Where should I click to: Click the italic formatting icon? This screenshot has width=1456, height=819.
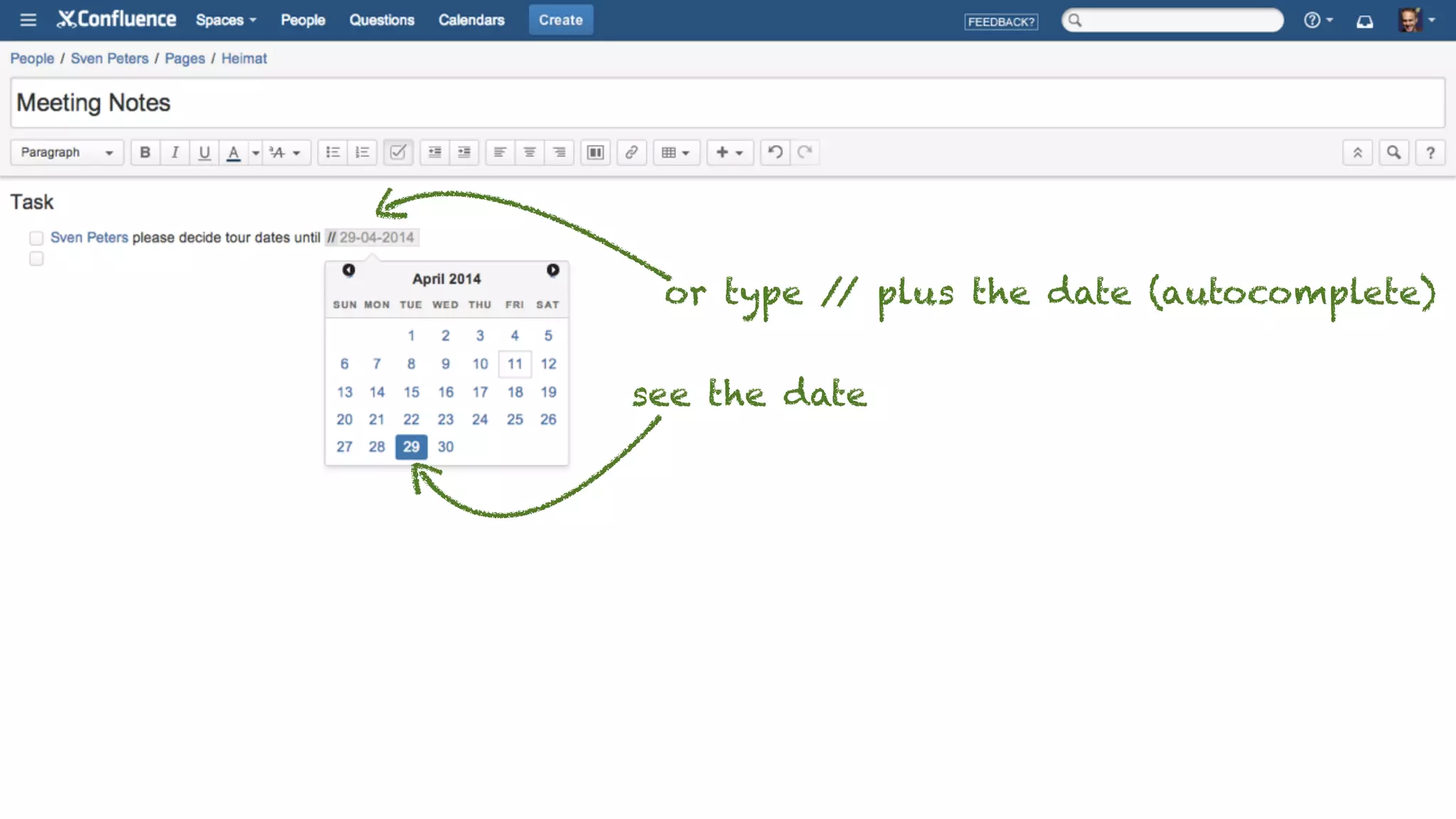[175, 152]
